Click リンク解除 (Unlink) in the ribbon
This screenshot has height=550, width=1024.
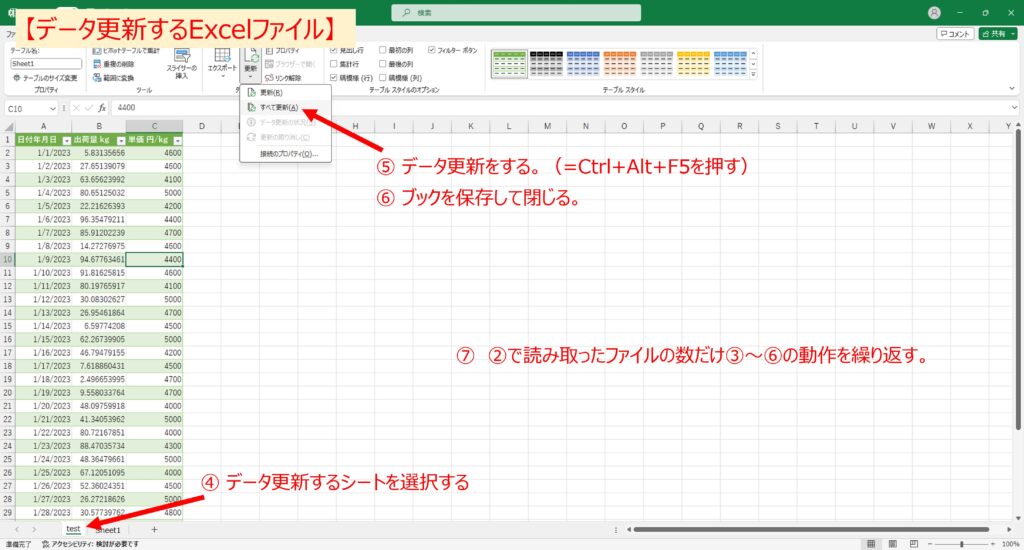(x=285, y=77)
